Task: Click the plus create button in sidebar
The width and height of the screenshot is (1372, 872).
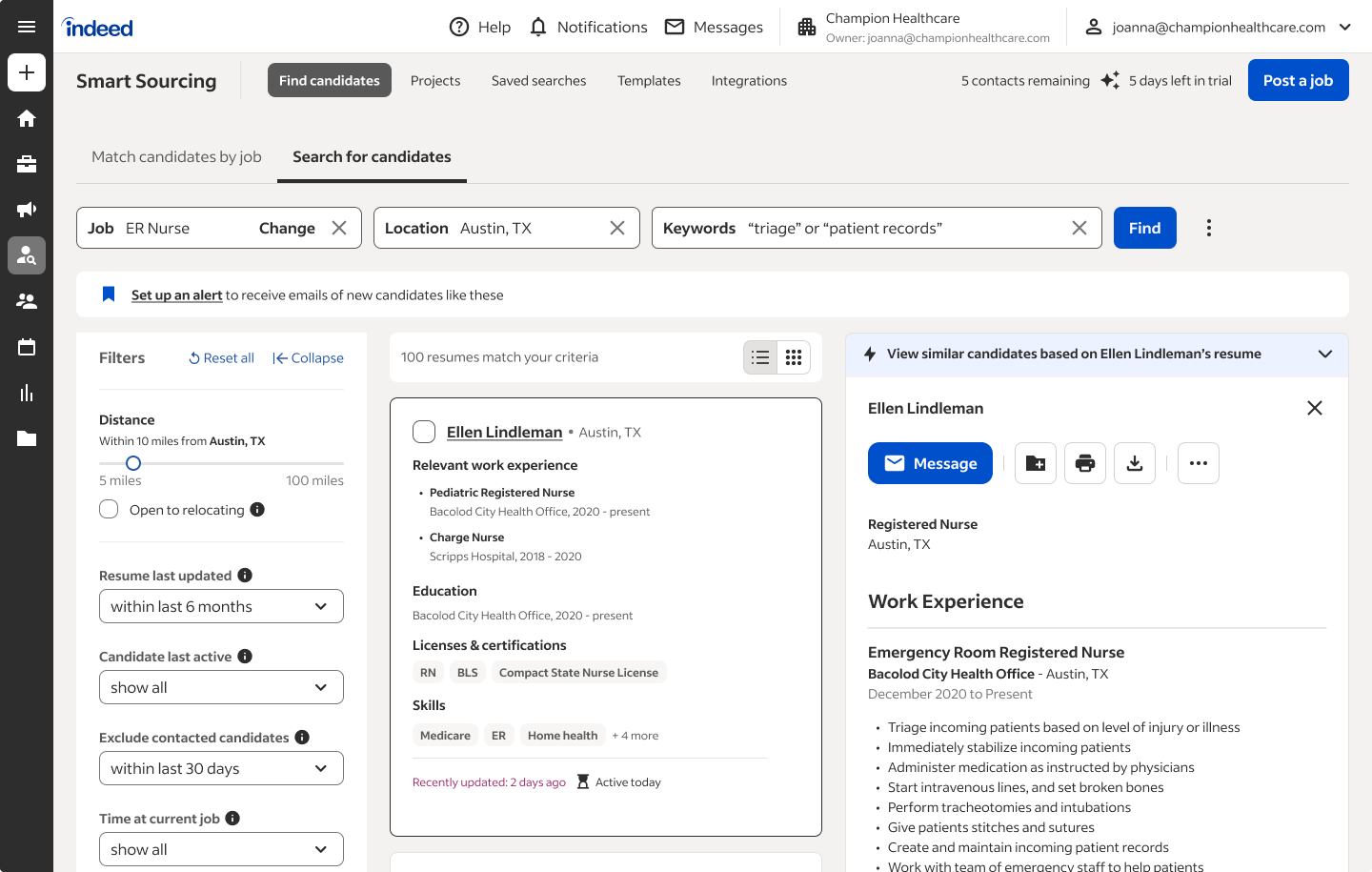Action: (x=27, y=72)
